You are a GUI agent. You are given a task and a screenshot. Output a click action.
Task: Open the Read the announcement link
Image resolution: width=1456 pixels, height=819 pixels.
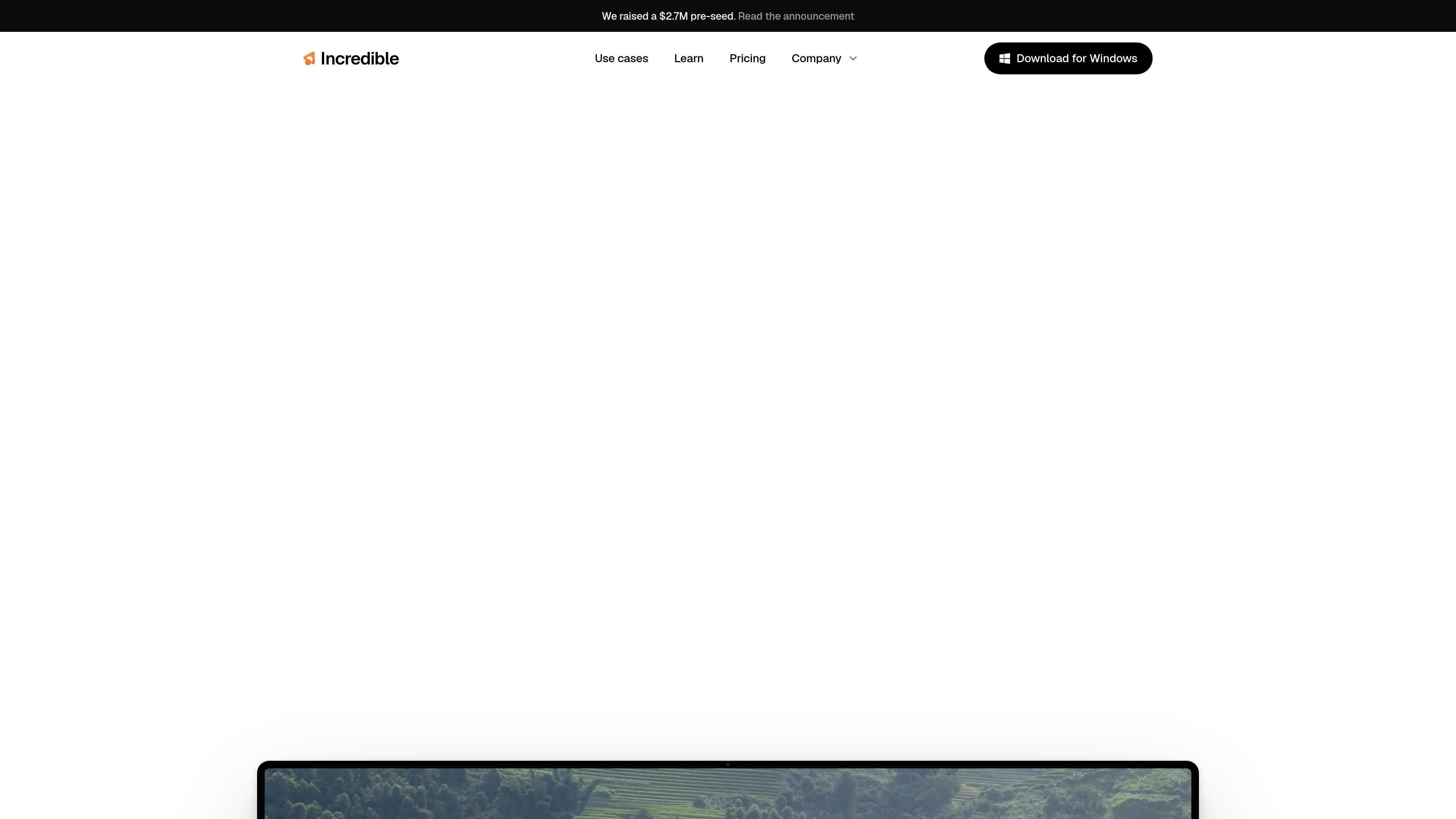pyautogui.click(x=796, y=16)
